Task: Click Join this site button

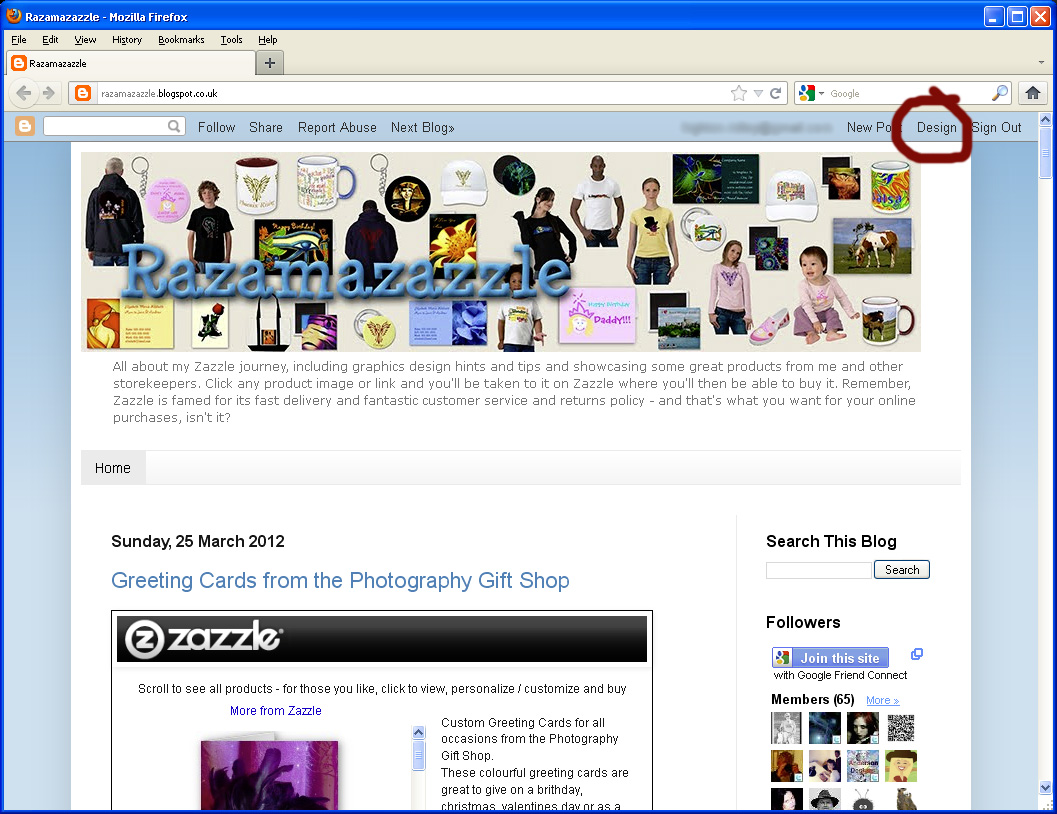Action: (830, 658)
